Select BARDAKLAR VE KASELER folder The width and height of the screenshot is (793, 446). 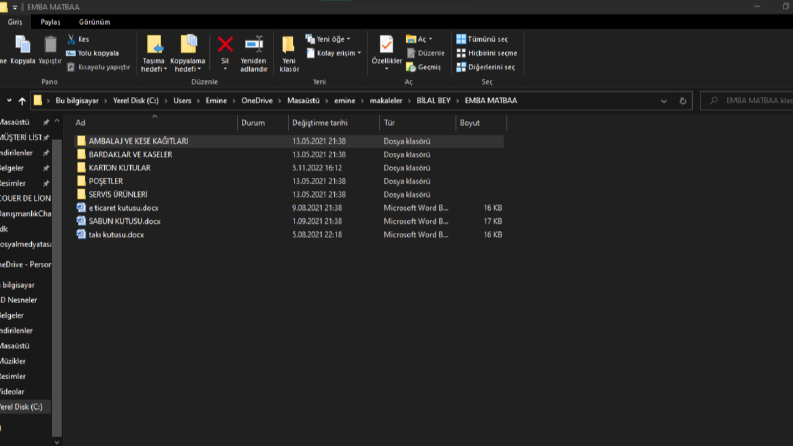[x=289, y=154]
